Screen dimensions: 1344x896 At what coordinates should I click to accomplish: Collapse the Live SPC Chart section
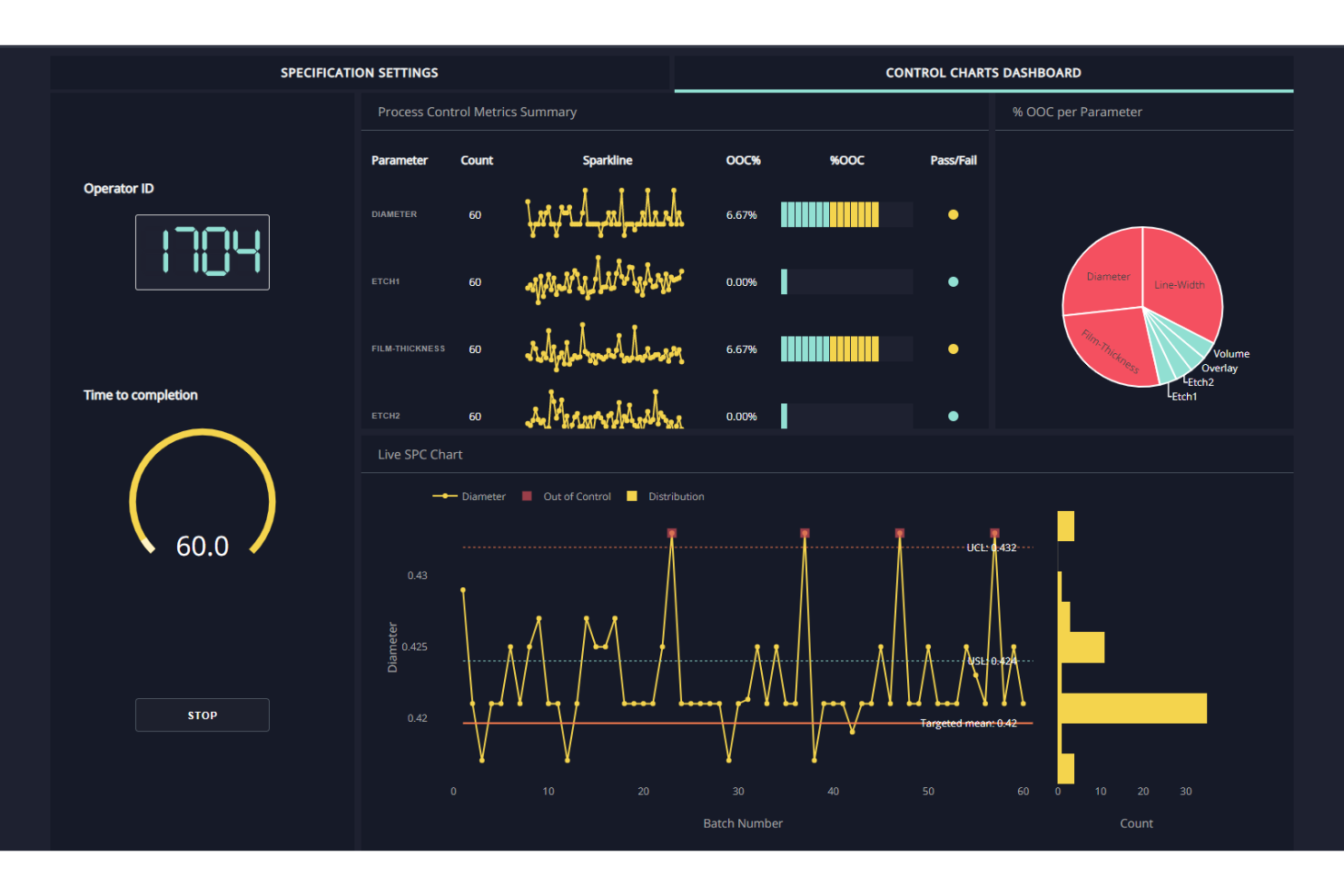click(420, 454)
